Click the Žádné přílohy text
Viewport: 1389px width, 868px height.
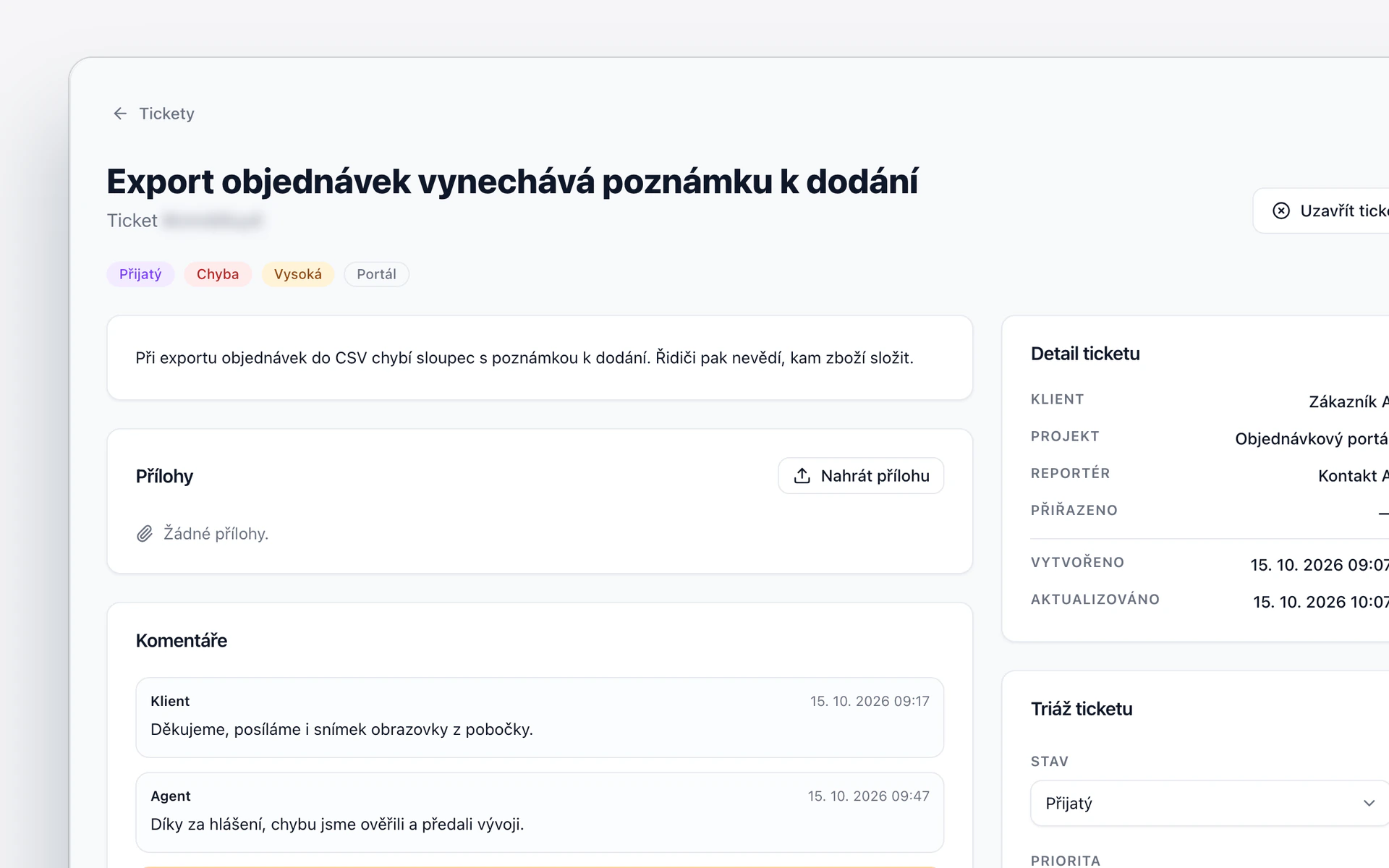point(216,534)
